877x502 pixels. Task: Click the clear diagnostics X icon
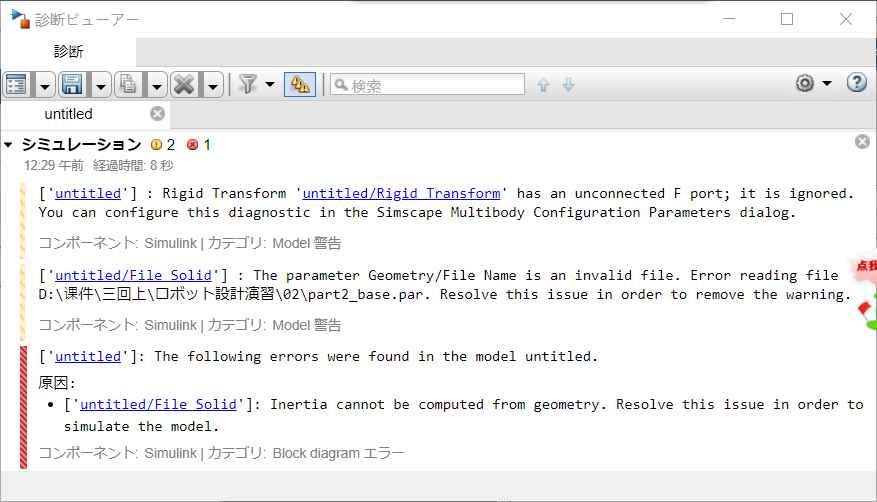click(184, 85)
